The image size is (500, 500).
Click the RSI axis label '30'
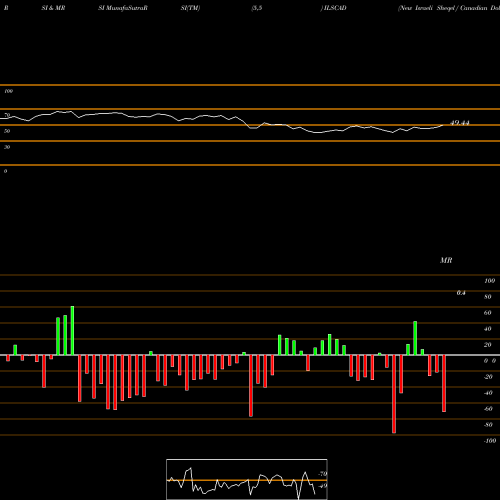pyautogui.click(x=7, y=147)
